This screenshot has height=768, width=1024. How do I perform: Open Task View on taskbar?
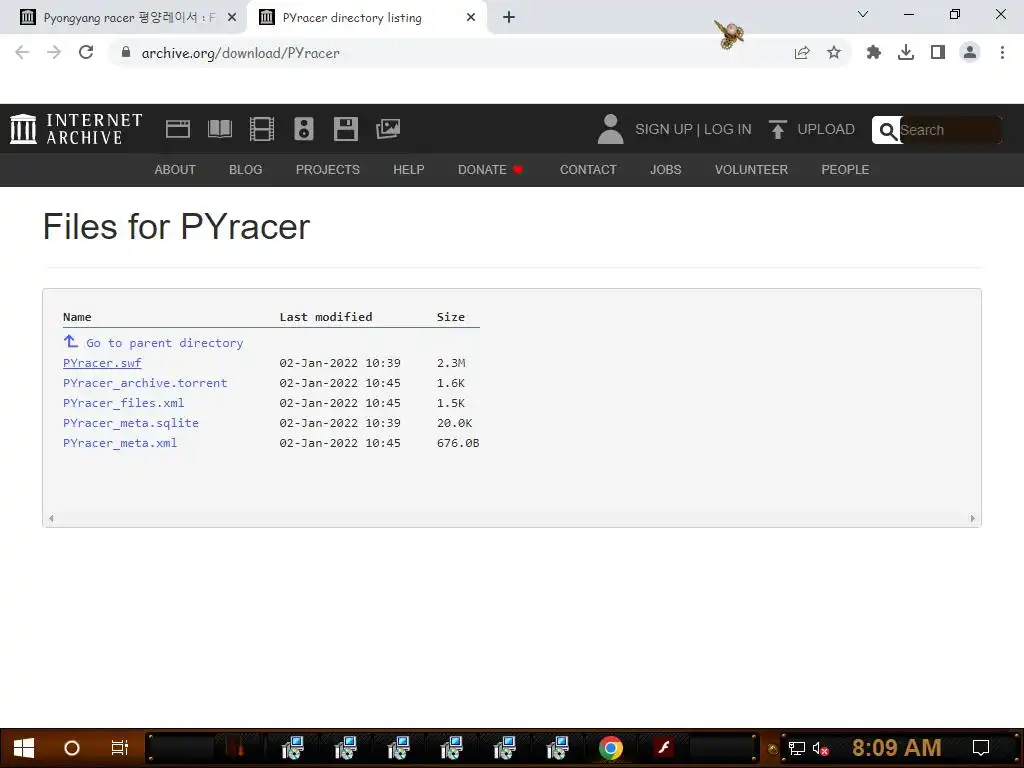(x=120, y=748)
